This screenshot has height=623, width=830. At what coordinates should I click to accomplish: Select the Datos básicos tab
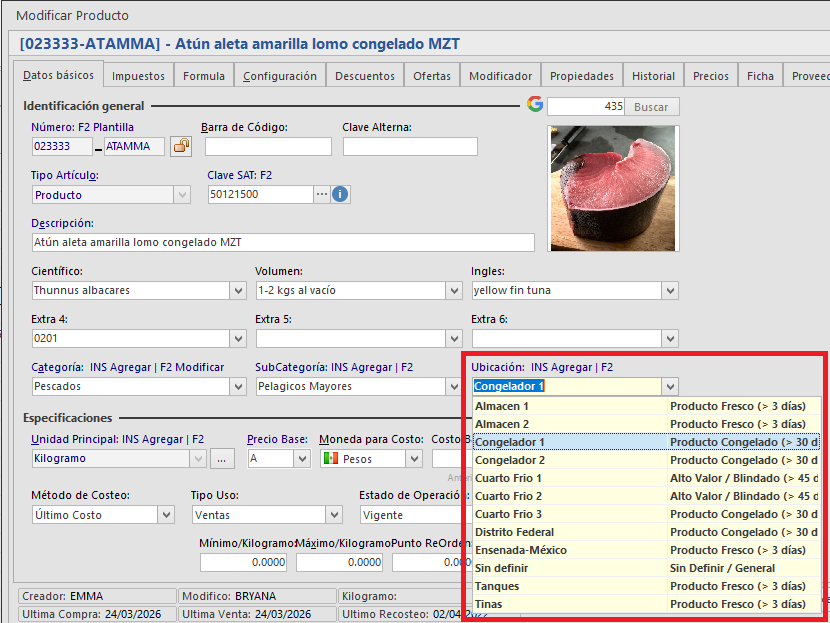click(58, 75)
